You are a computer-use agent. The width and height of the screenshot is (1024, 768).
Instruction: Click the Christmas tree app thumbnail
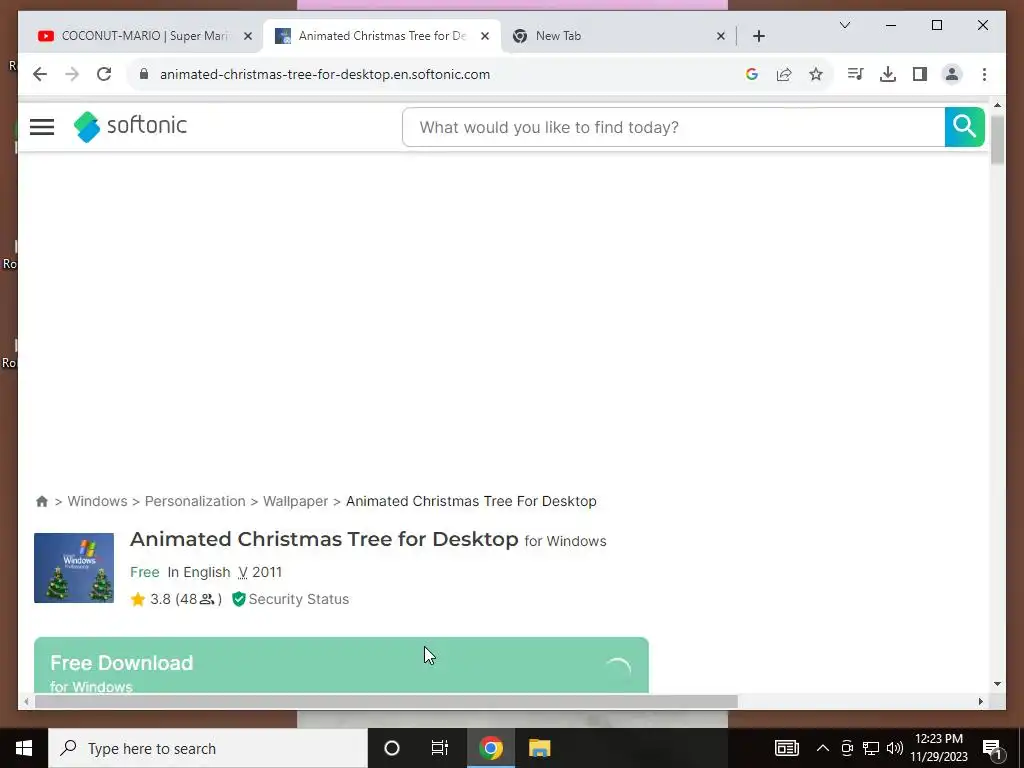(x=74, y=568)
